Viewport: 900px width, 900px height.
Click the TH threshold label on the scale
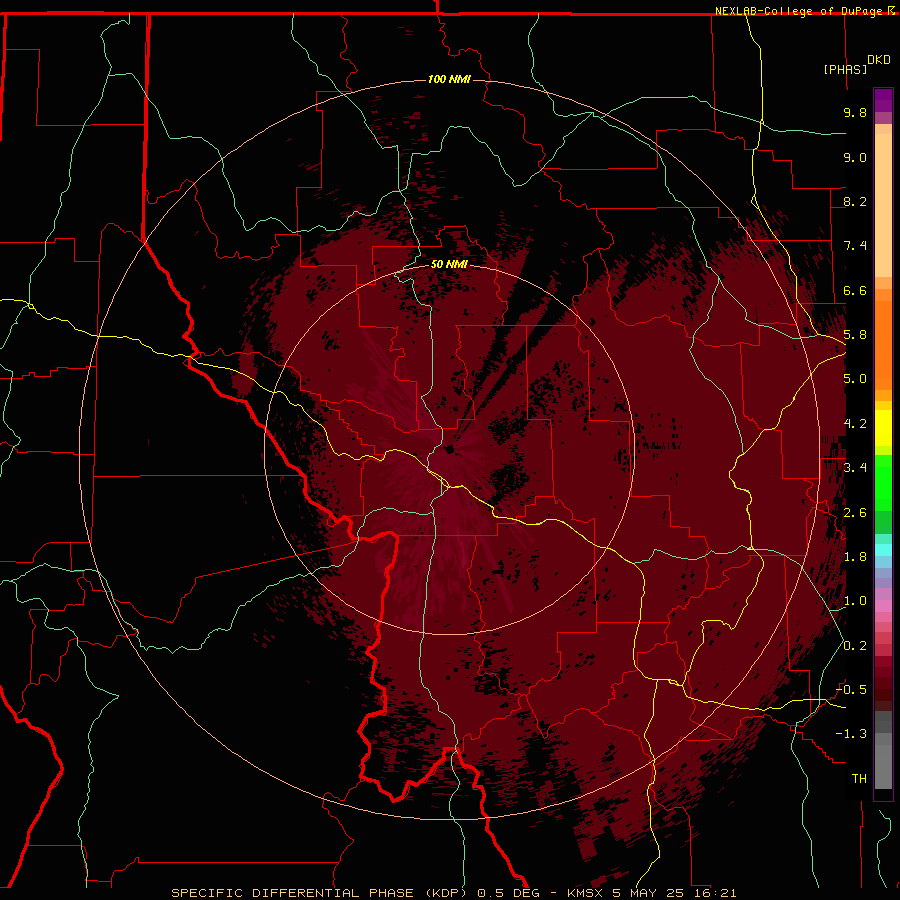[x=859, y=778]
